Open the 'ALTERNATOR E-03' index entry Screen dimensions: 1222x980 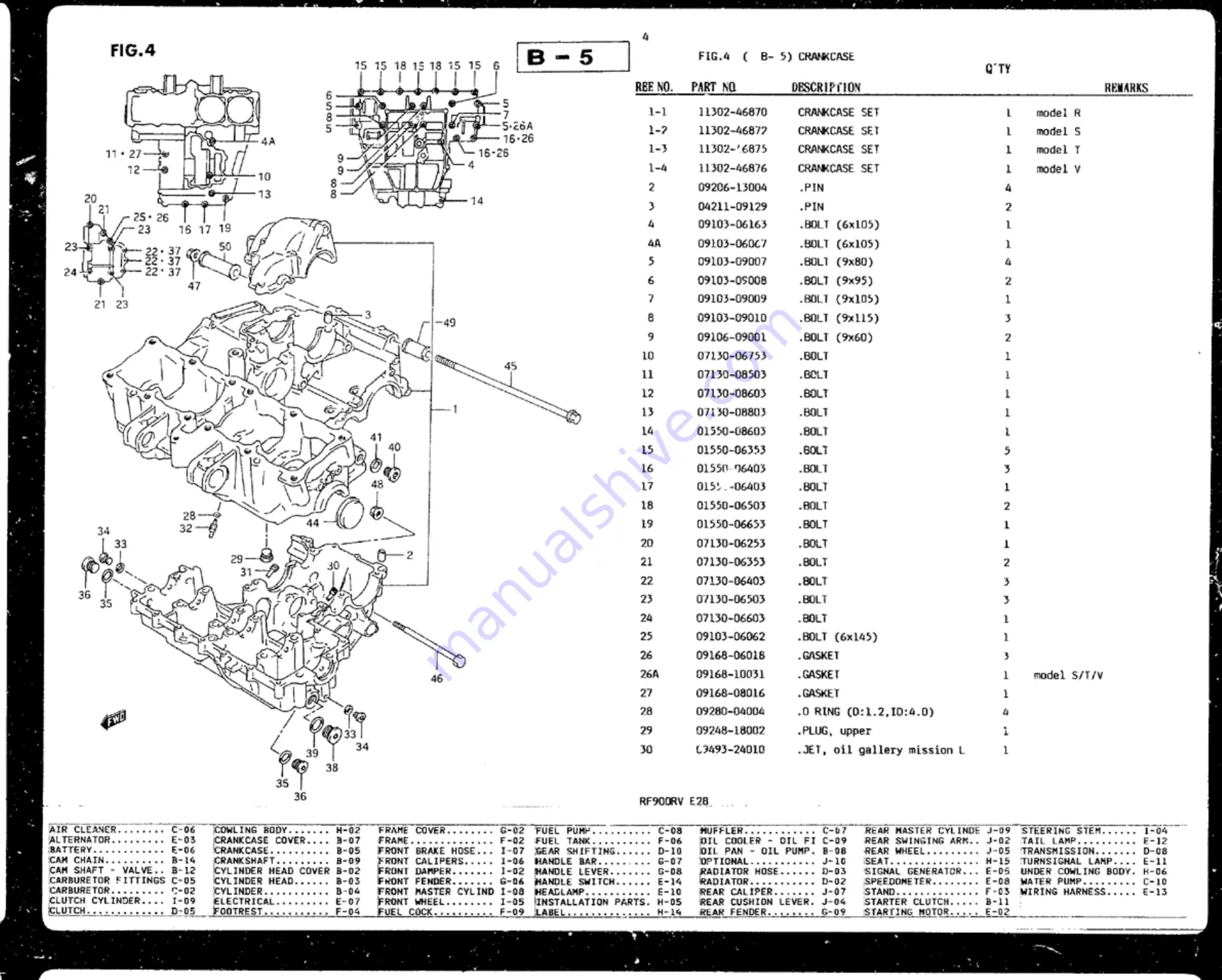click(x=122, y=840)
